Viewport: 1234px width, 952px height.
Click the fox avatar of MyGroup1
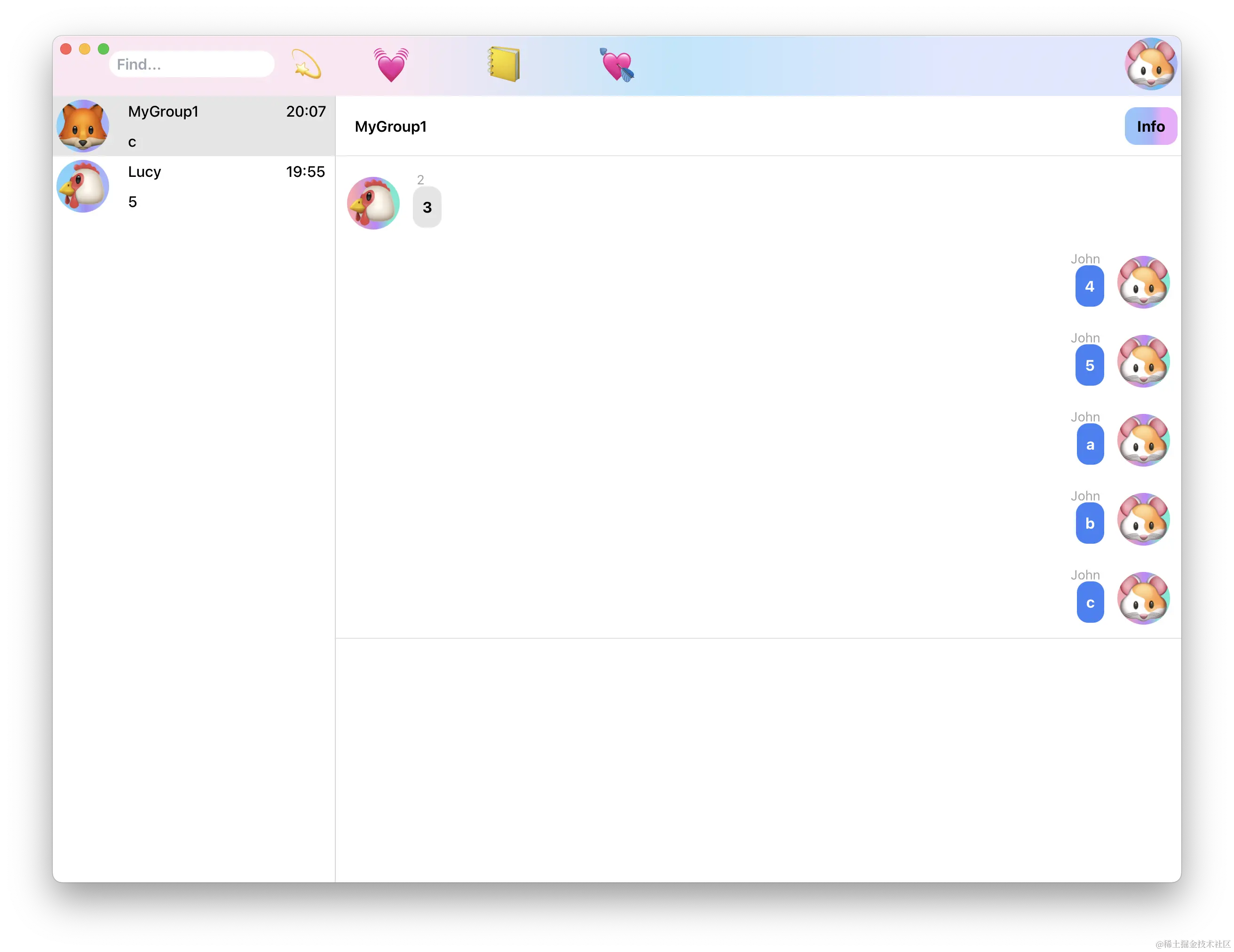83,126
